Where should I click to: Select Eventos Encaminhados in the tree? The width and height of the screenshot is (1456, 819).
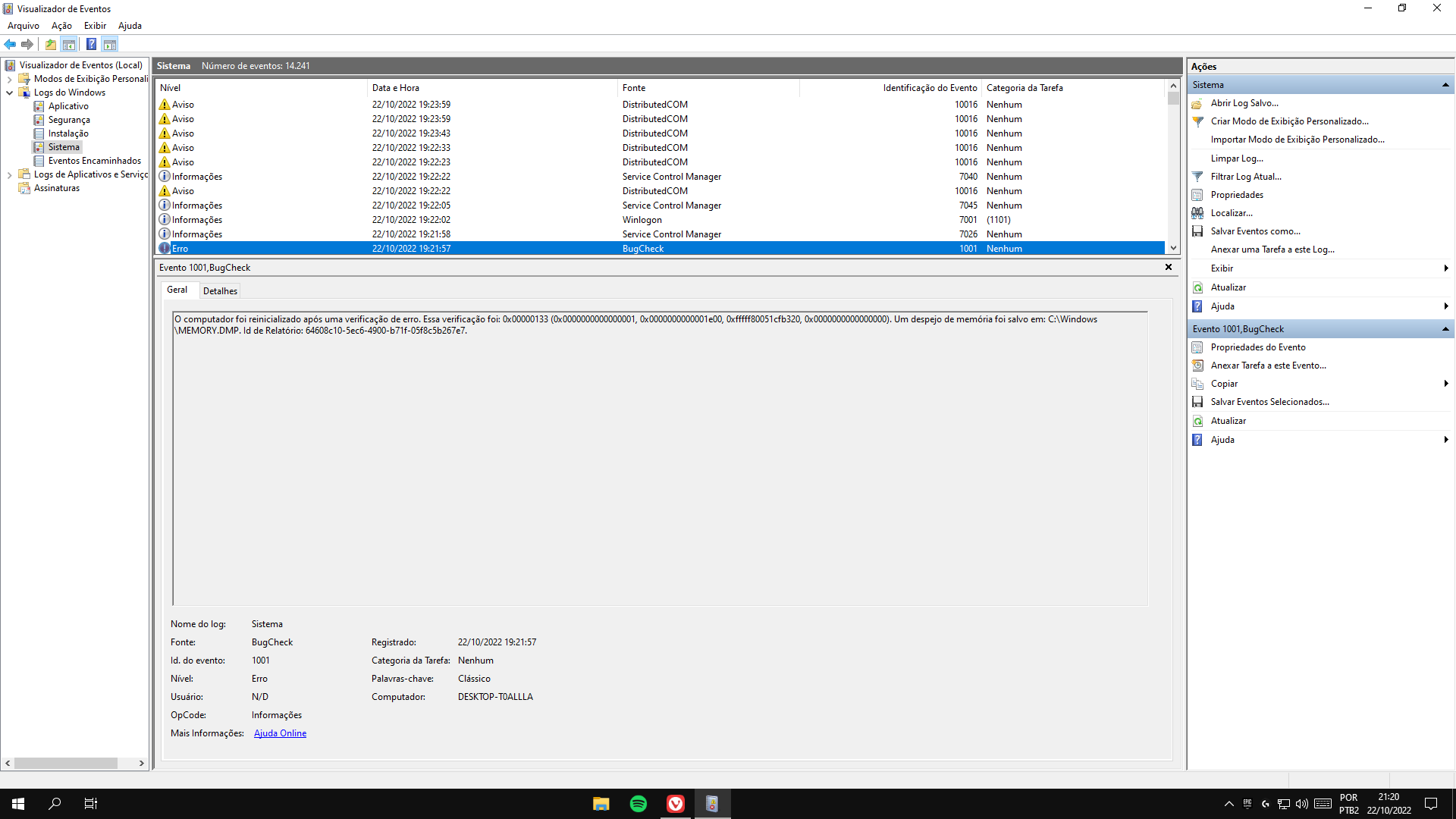[95, 161]
